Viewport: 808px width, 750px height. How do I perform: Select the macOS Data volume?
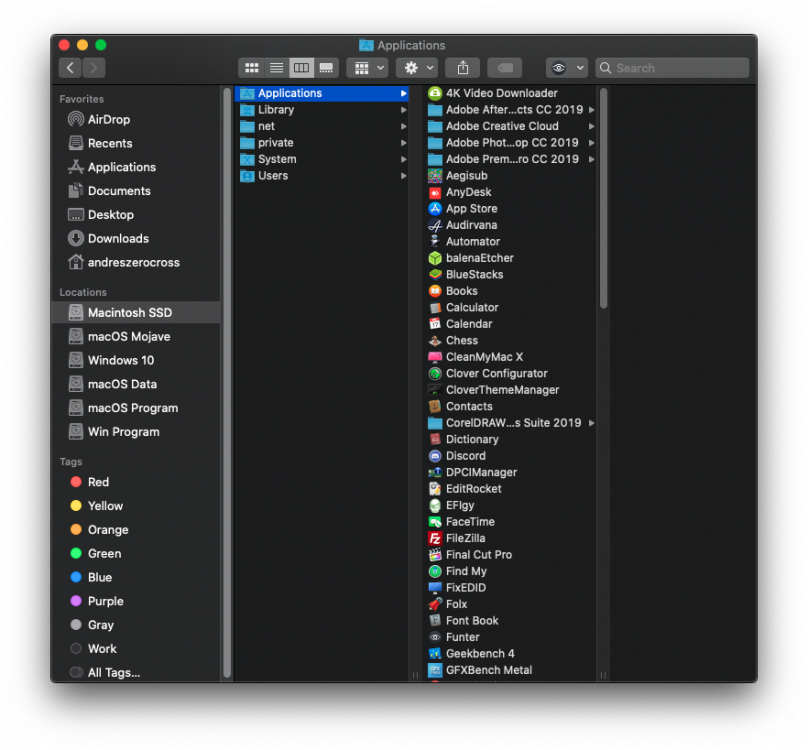[137, 384]
